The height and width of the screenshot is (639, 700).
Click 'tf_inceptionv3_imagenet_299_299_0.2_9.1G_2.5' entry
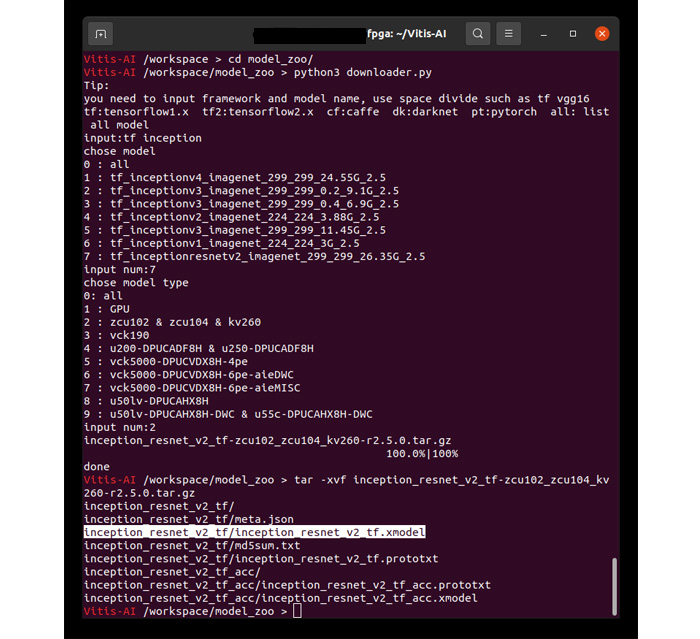254,191
